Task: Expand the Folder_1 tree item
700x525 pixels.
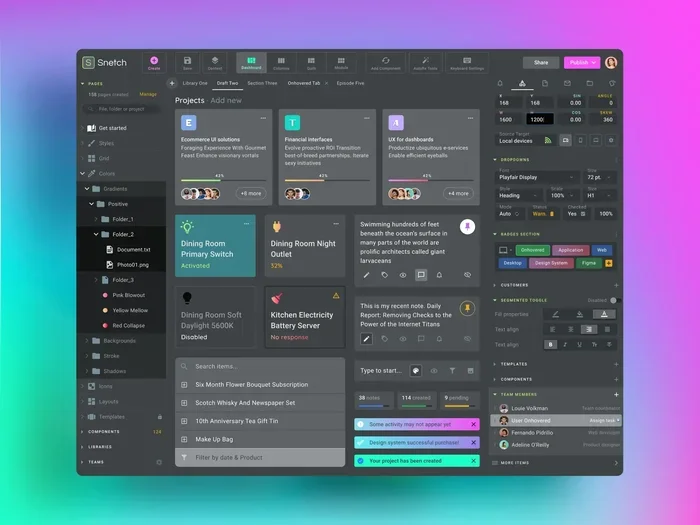Action: [96, 219]
